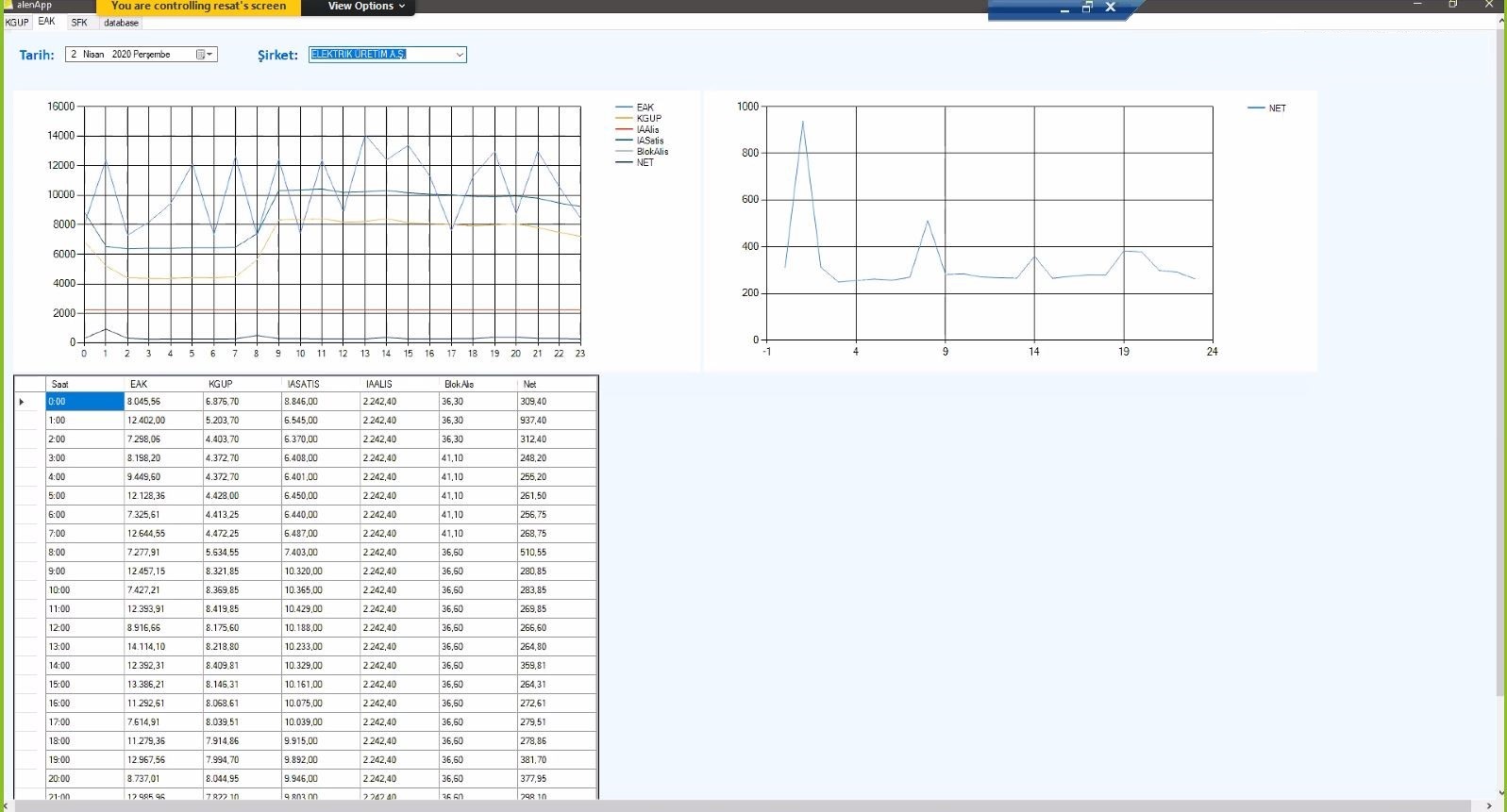Click the current-row arrow indicator at 0:00
Viewport: 1507px width, 812px height.
click(22, 402)
